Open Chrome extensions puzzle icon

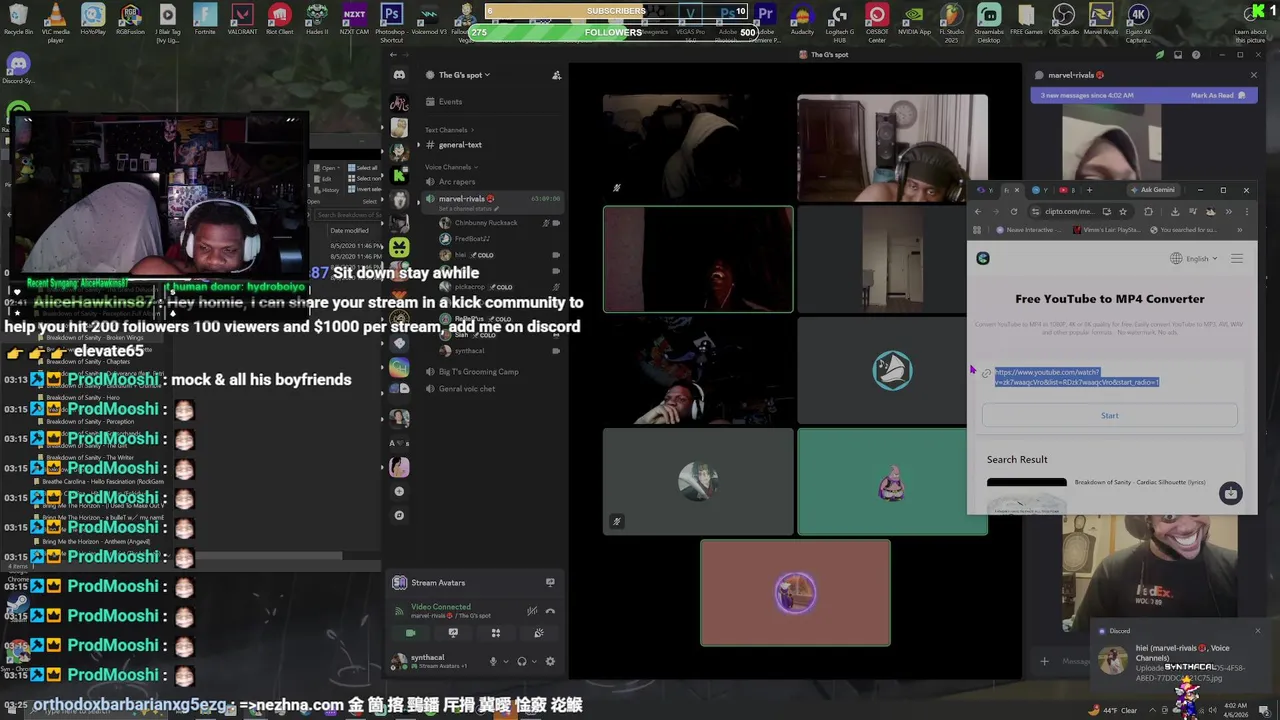click(x=1148, y=212)
